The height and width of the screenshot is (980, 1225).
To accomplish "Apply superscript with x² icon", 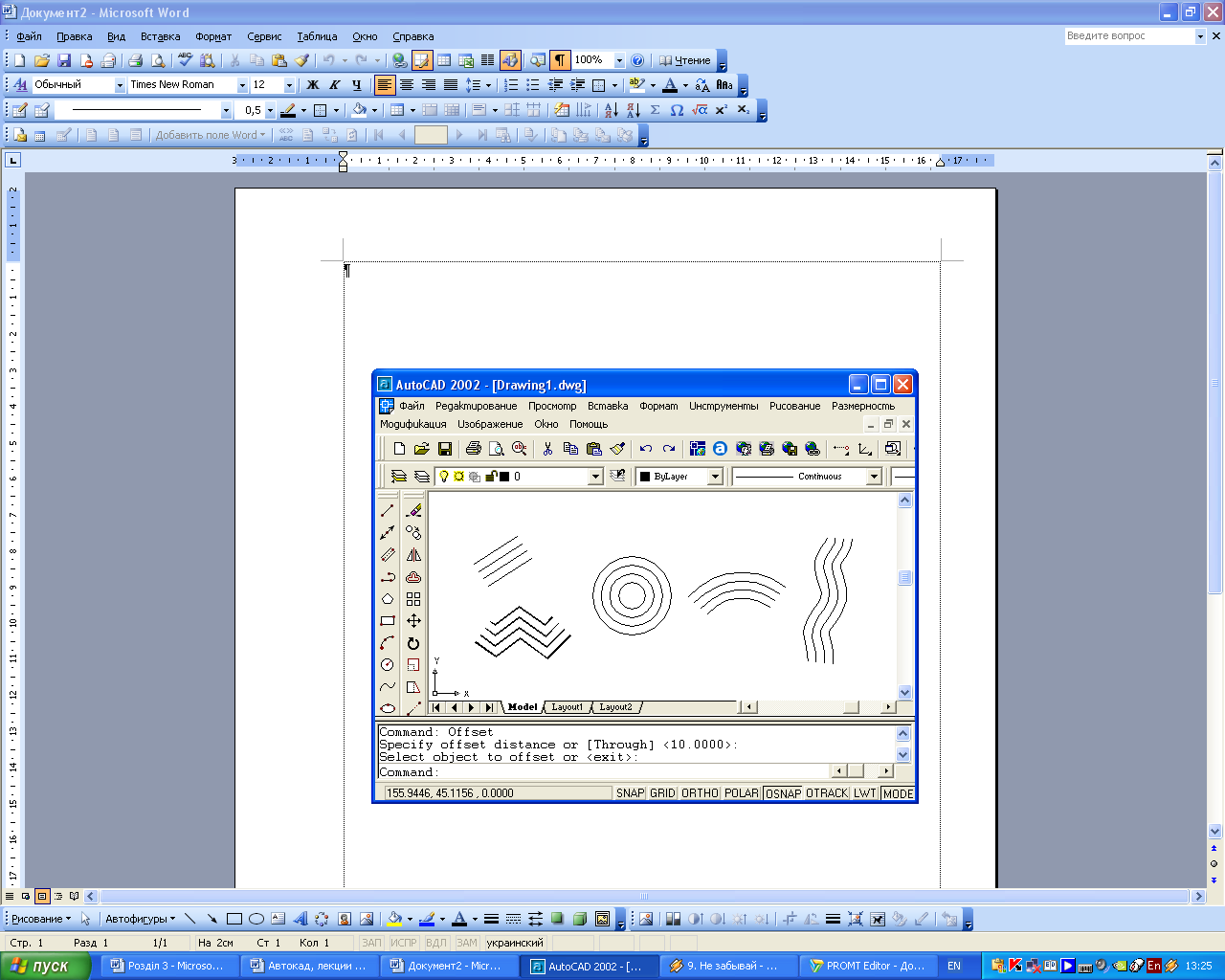I will click(722, 110).
